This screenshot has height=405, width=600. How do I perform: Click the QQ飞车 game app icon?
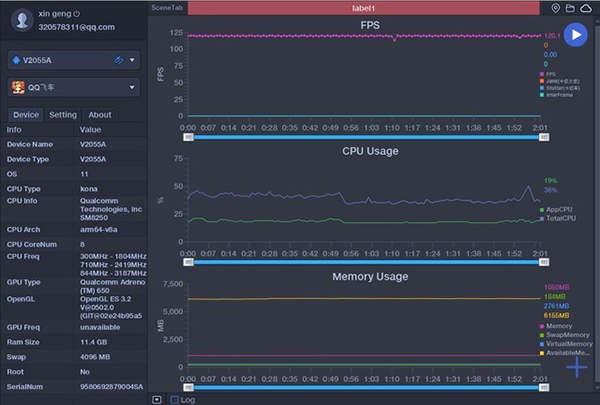click(x=17, y=88)
